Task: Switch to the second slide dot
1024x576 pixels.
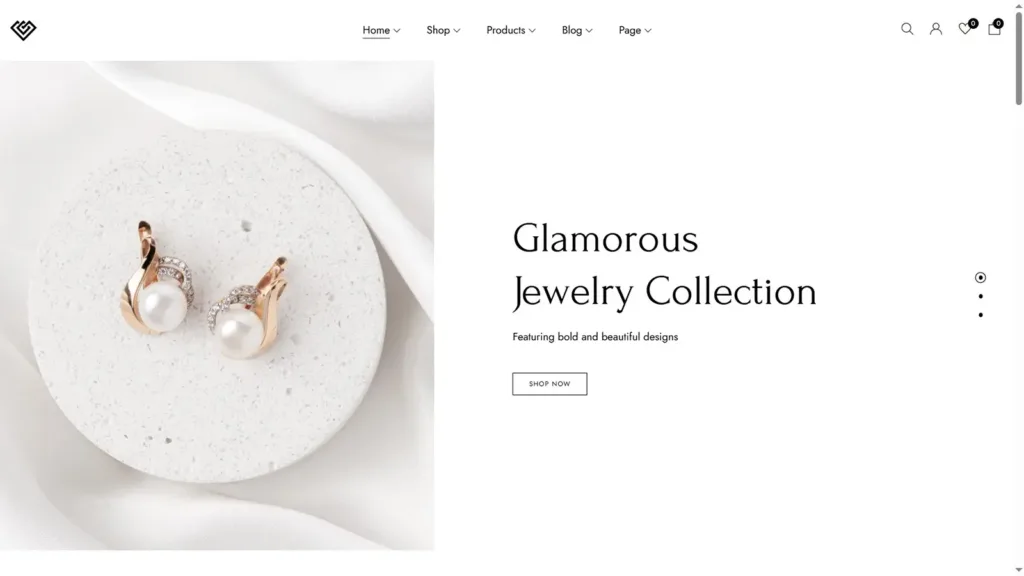Action: [980, 296]
